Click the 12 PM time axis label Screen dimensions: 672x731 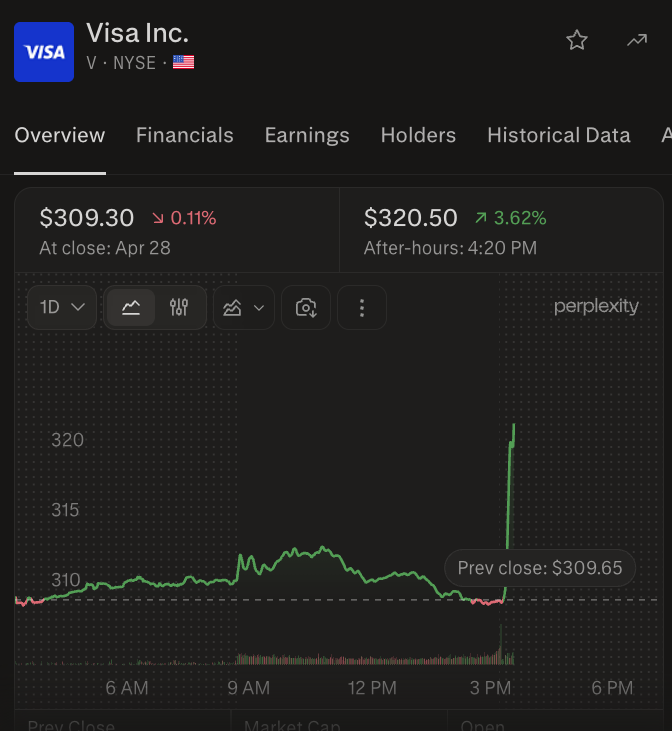(372, 688)
